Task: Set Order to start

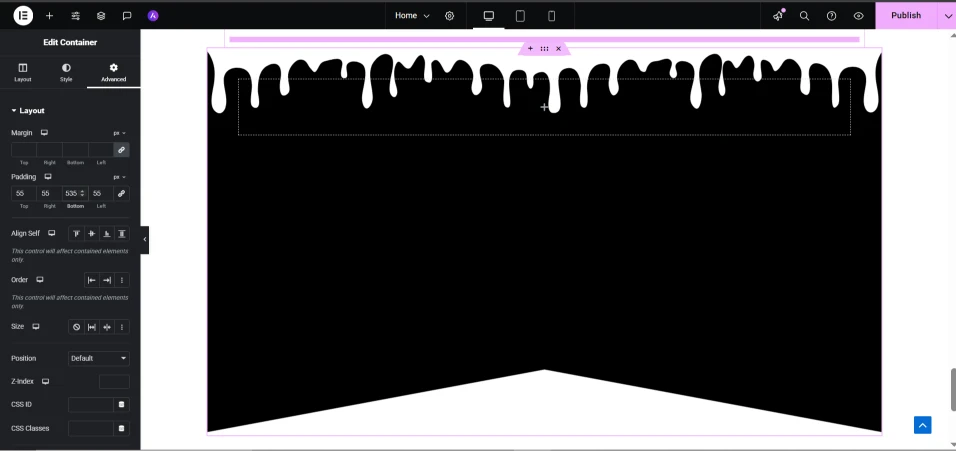Action: 91,280
